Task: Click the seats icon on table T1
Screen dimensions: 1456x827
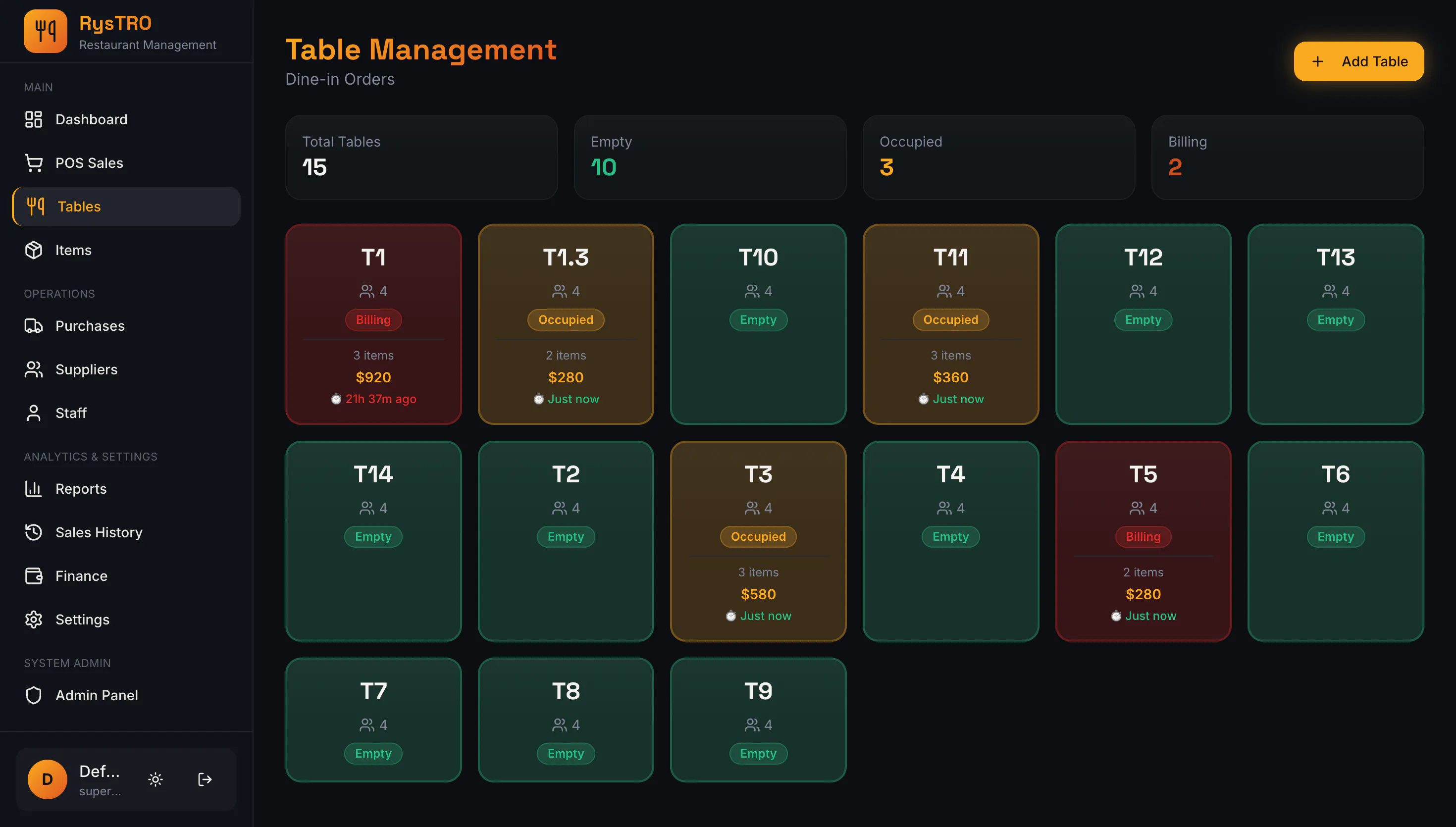Action: [367, 291]
